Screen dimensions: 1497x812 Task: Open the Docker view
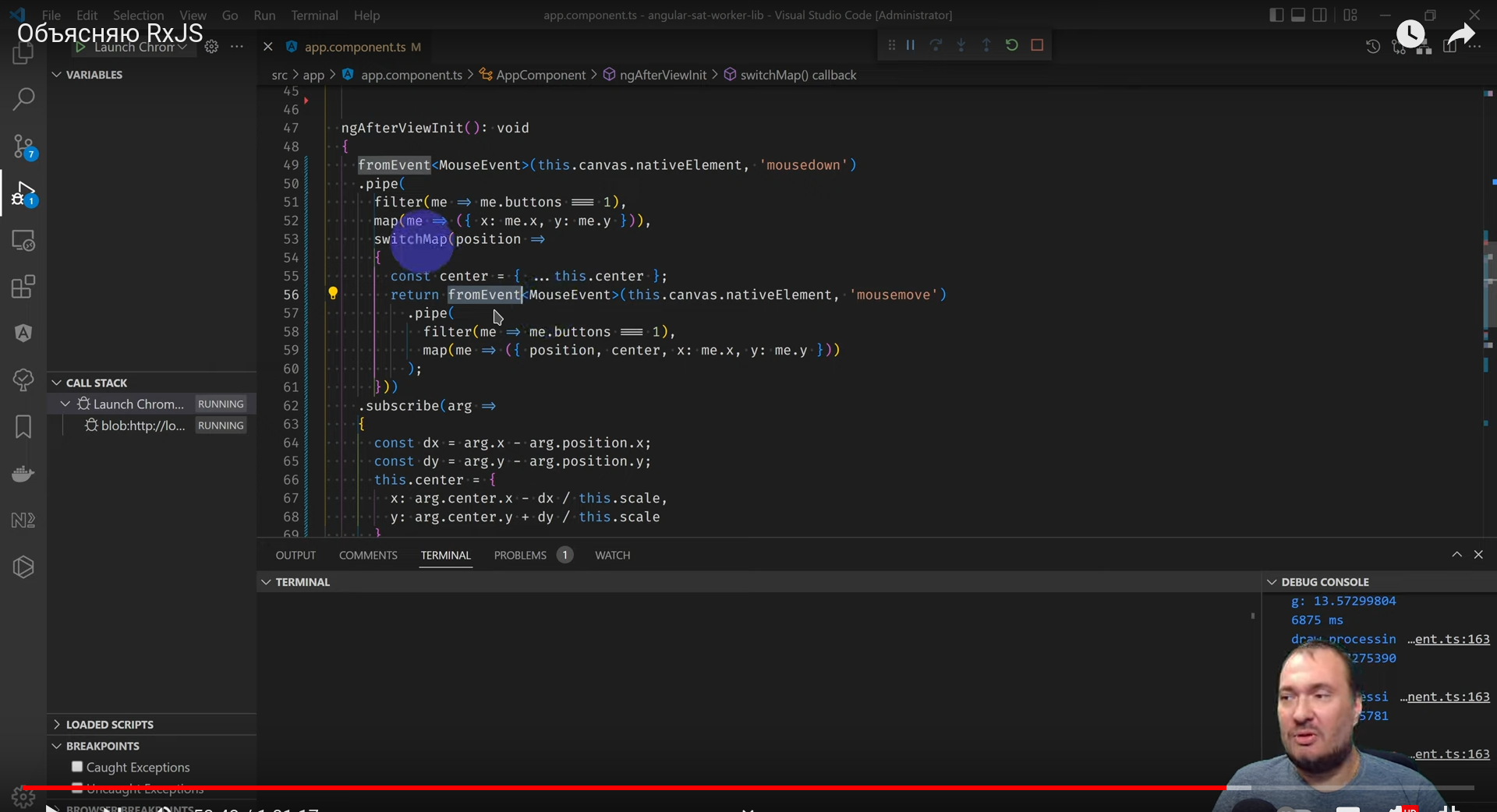[23, 474]
